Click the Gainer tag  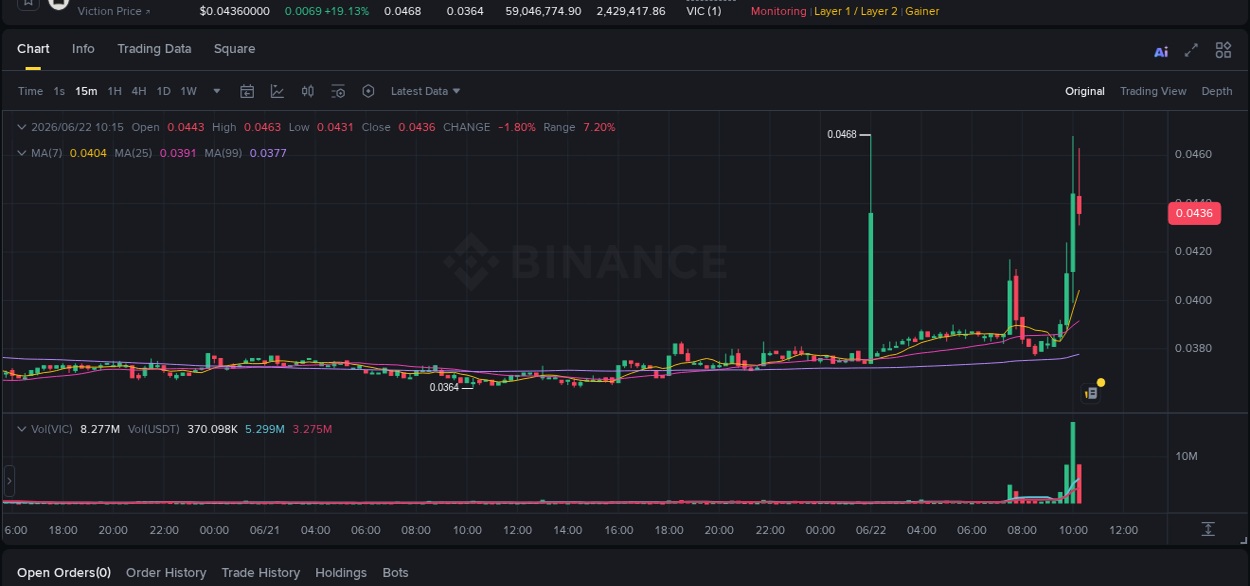click(x=922, y=12)
